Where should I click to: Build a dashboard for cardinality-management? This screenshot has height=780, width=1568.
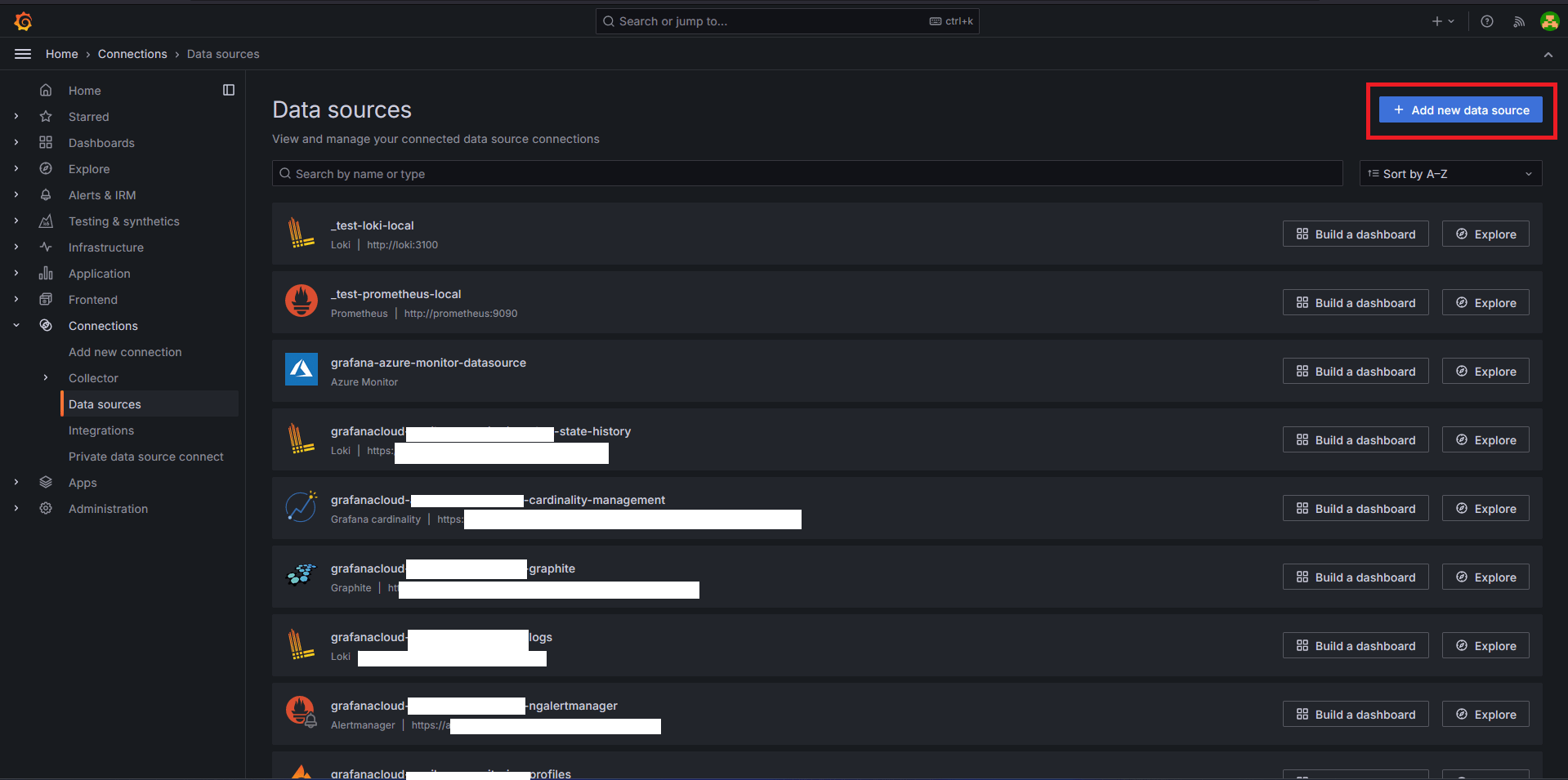pos(1356,508)
